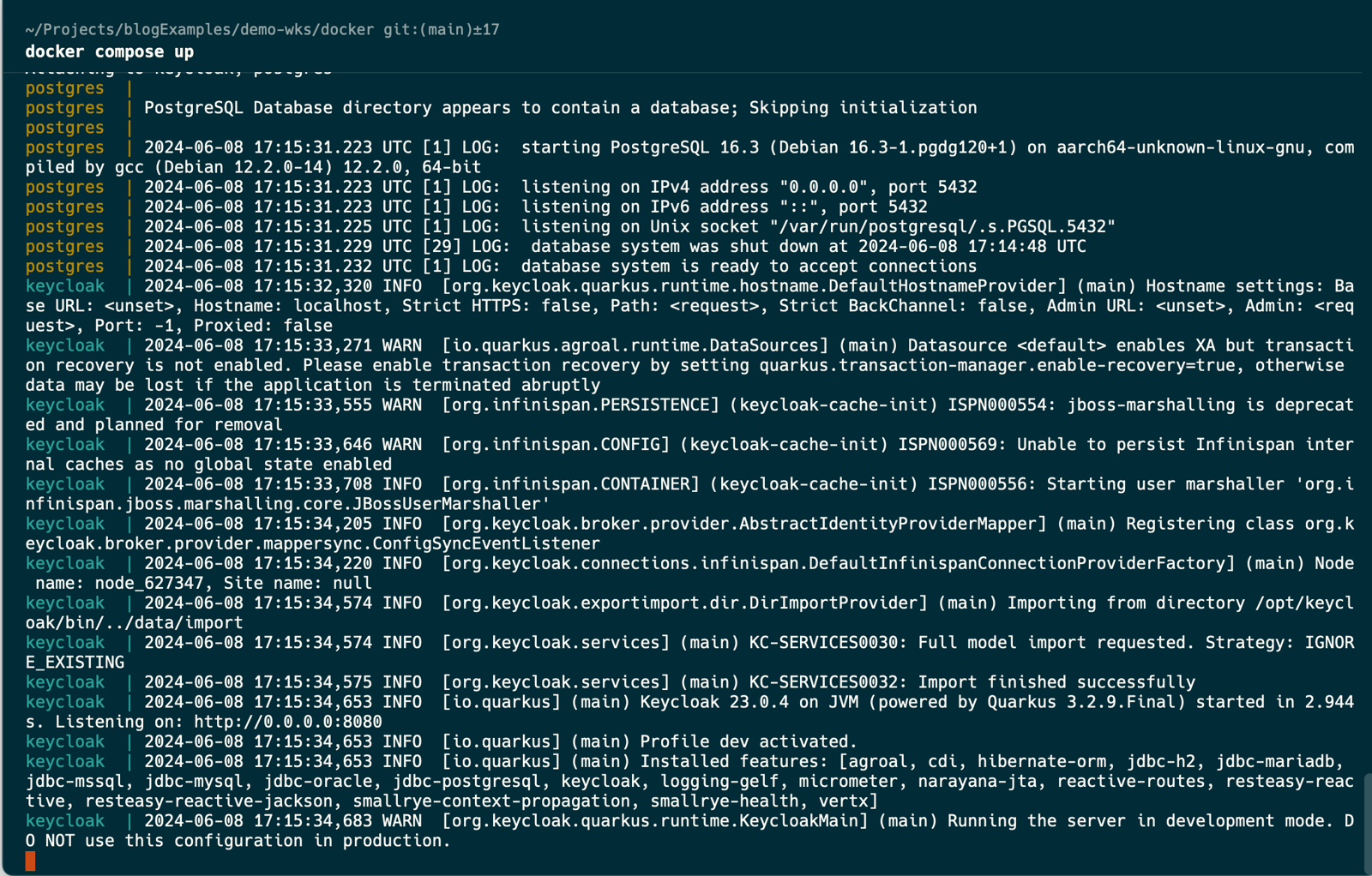Click the postgres timestamp "17:15:31.225"

pyautogui.click(x=313, y=226)
